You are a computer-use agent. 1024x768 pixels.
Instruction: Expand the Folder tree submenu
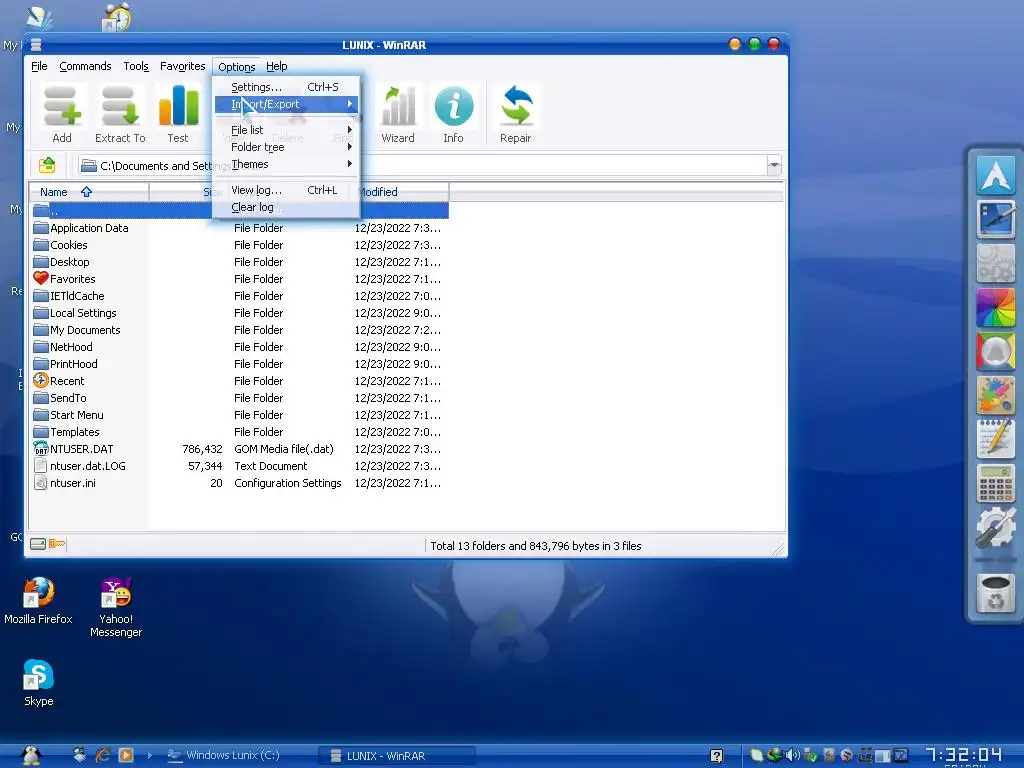point(287,147)
